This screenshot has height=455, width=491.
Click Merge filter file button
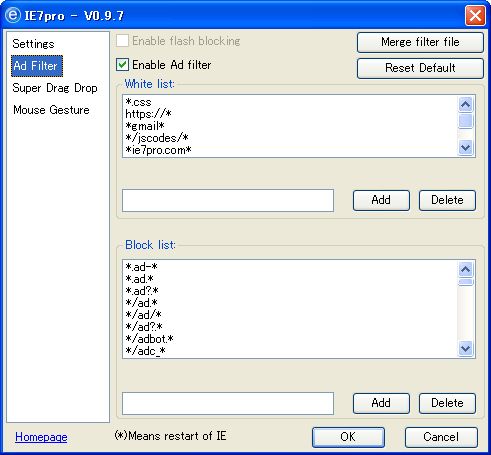point(420,42)
